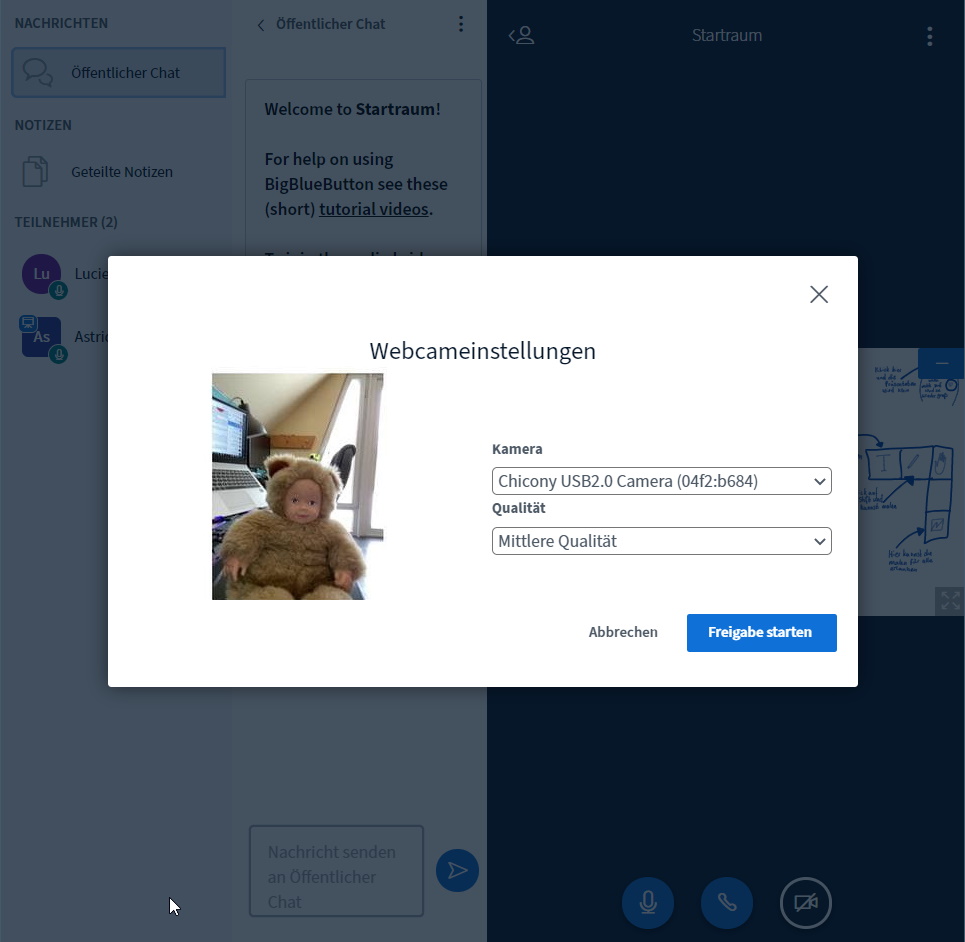This screenshot has width=965, height=942.
Task: Click the Welcome to Startraum! message
Action: point(352,109)
